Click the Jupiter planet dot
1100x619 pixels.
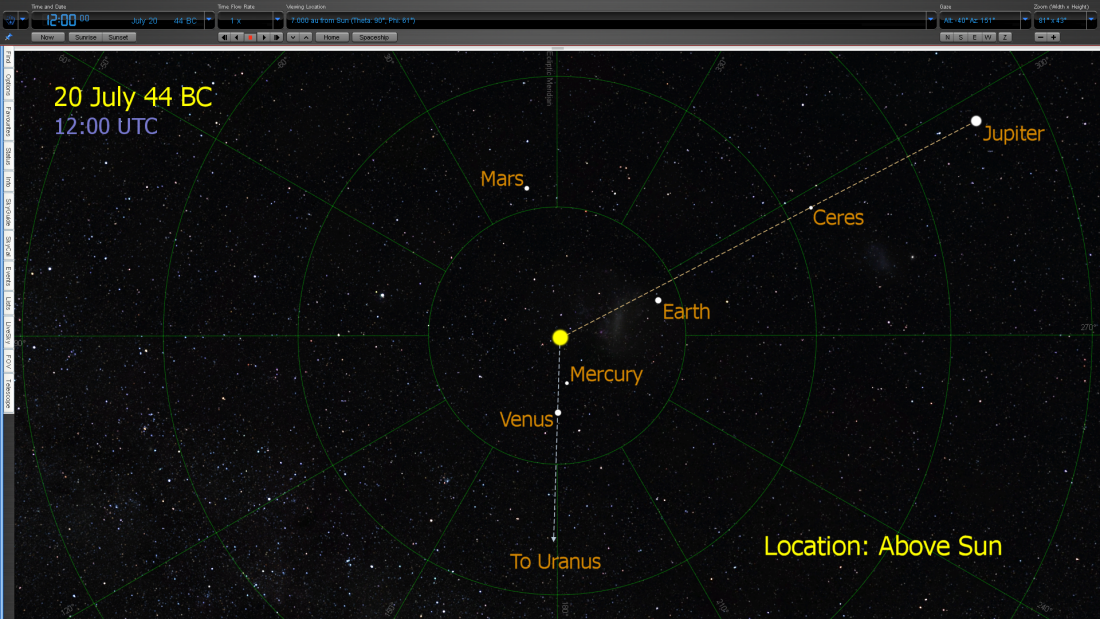(976, 121)
